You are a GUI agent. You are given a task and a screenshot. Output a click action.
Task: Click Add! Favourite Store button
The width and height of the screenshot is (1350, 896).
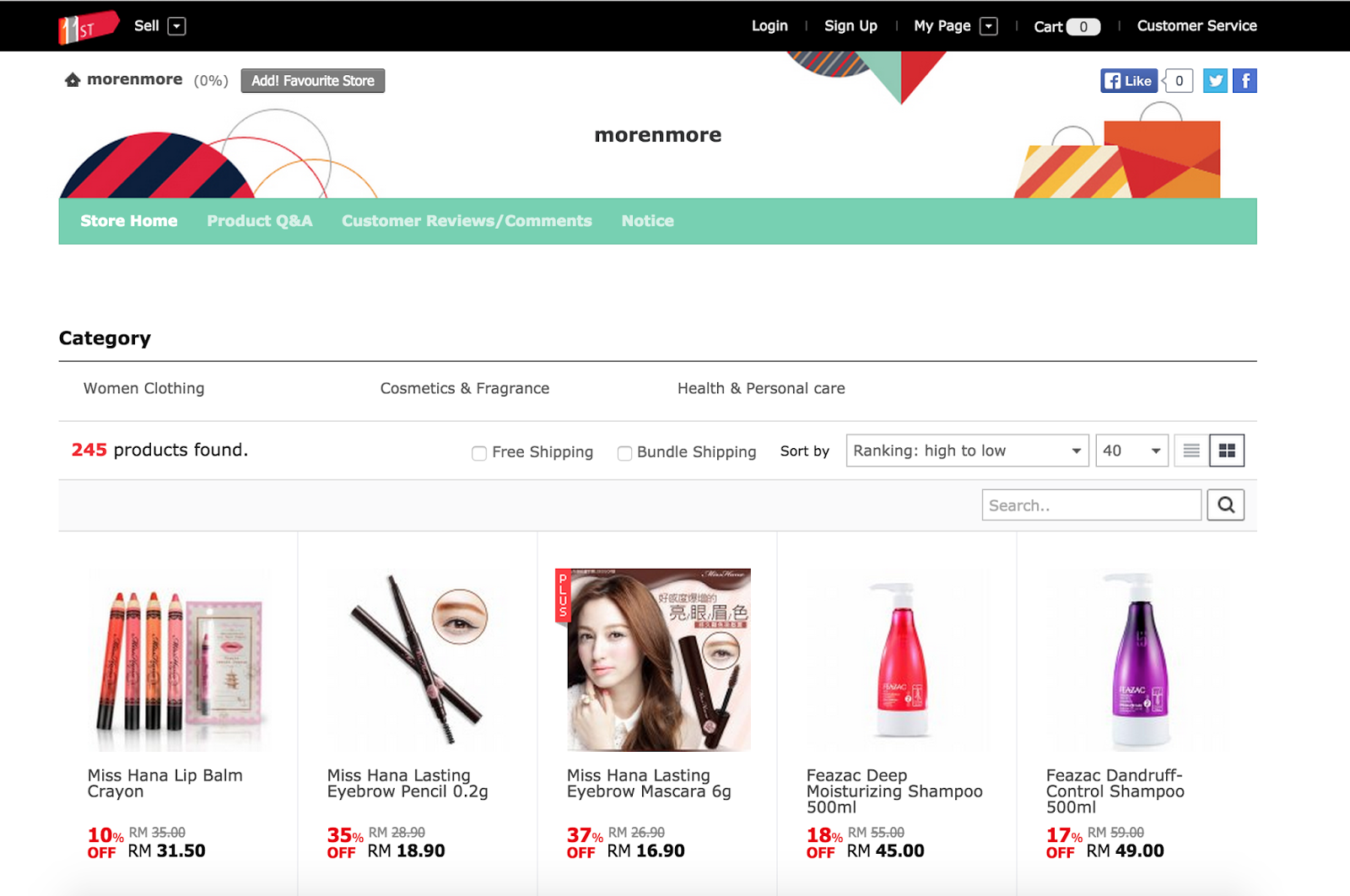coord(313,81)
